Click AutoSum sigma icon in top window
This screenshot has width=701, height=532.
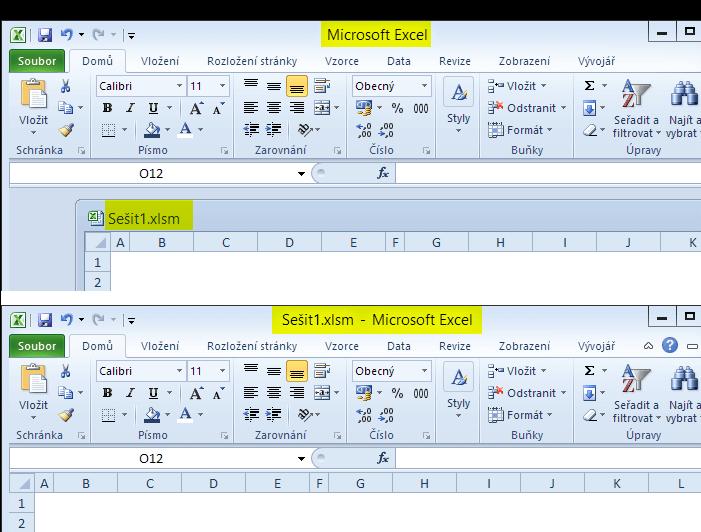tap(590, 85)
